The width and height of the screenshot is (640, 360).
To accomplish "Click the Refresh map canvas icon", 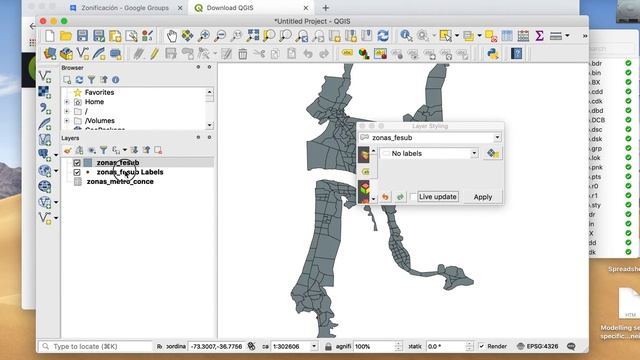I will 383,36.
